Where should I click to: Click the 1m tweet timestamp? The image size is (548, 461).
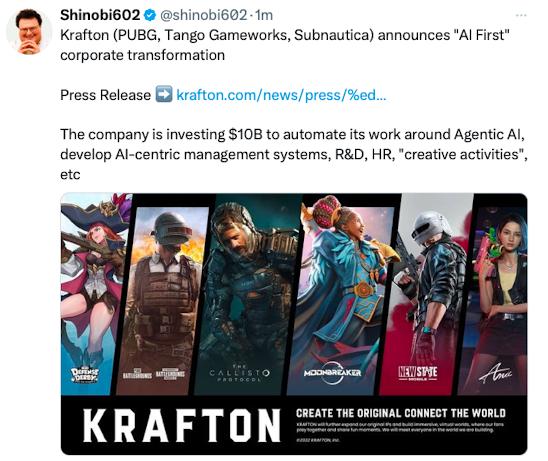click(264, 15)
